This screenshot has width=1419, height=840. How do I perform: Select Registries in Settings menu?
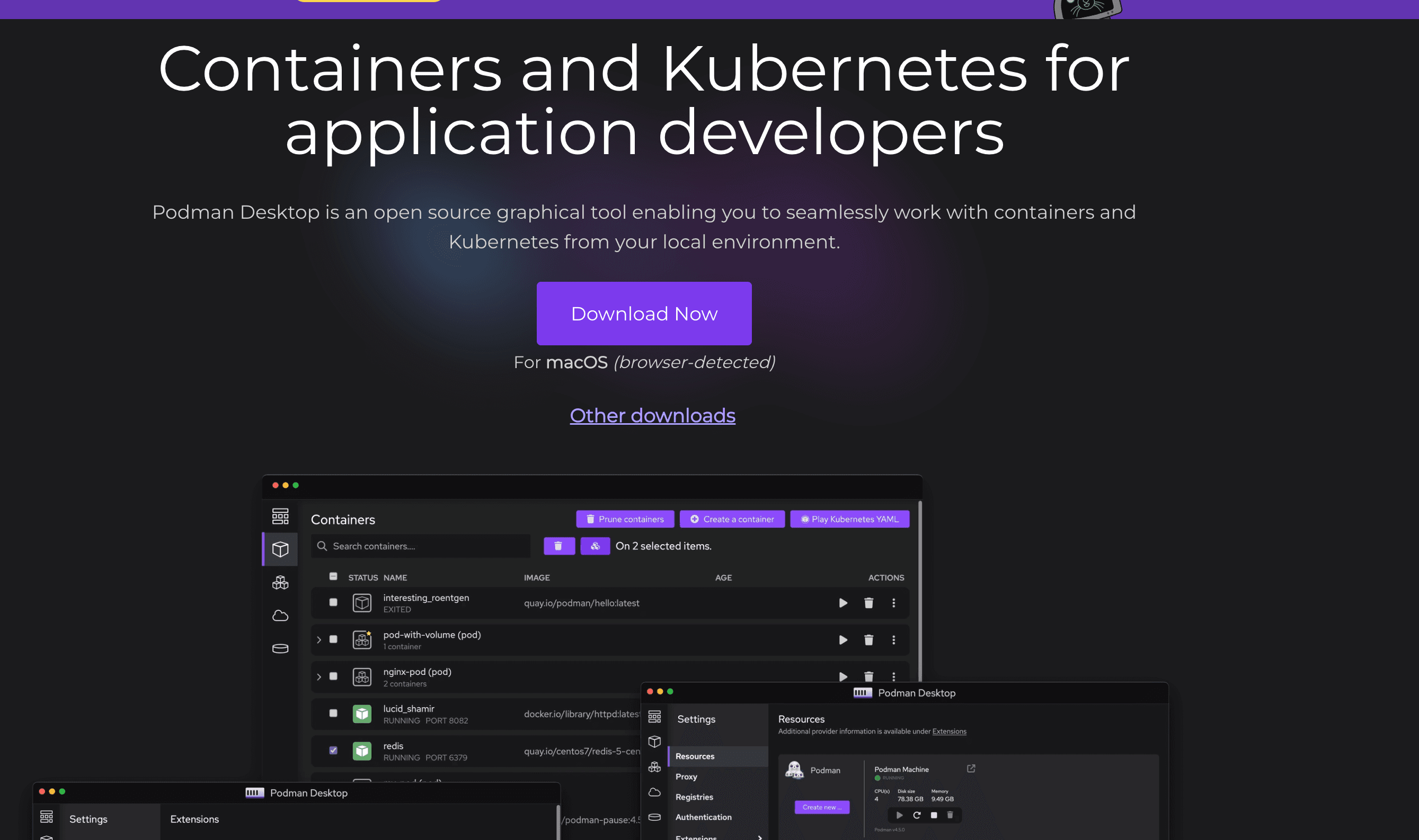point(694,797)
